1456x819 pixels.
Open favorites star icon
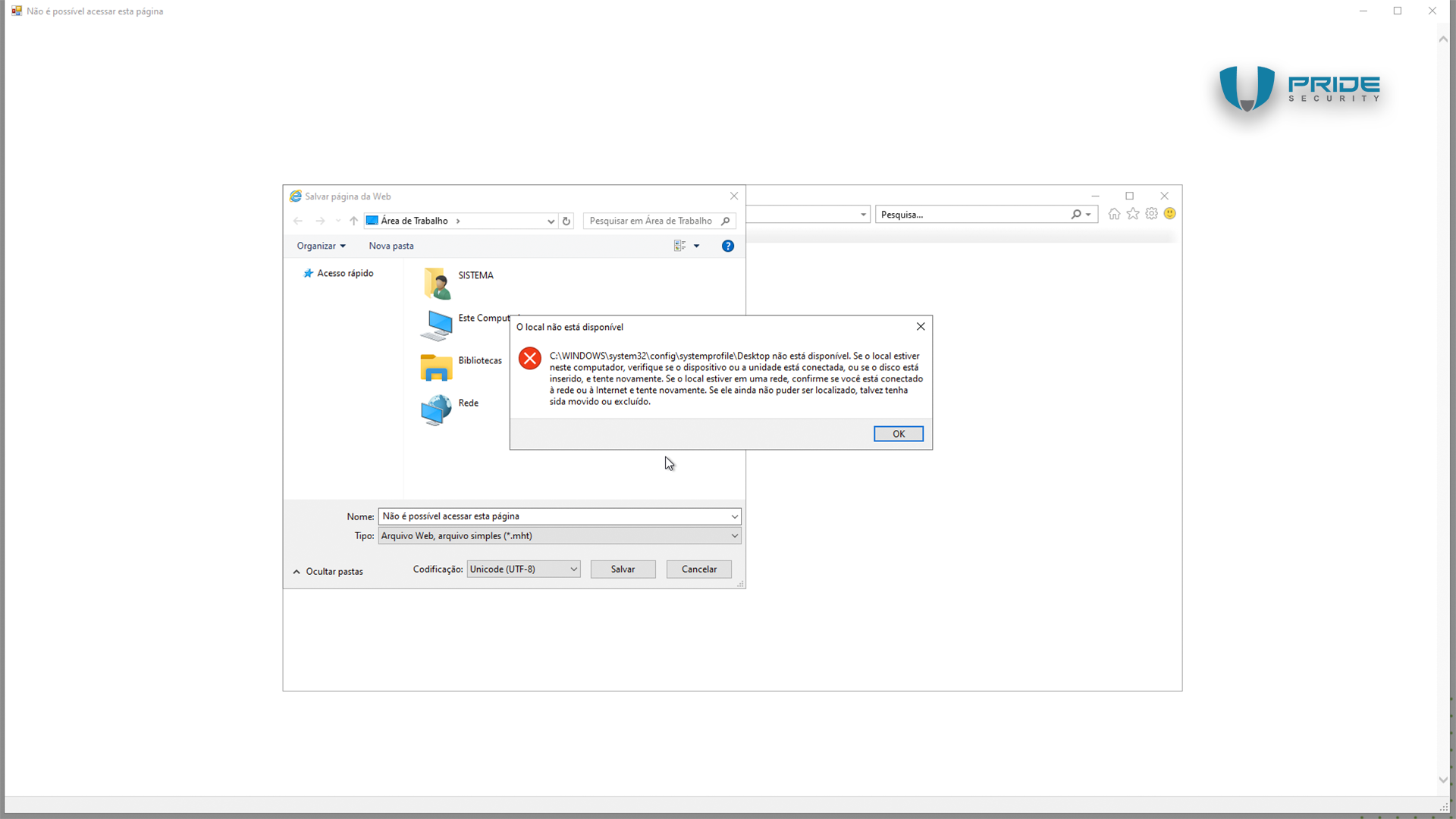(x=1133, y=214)
